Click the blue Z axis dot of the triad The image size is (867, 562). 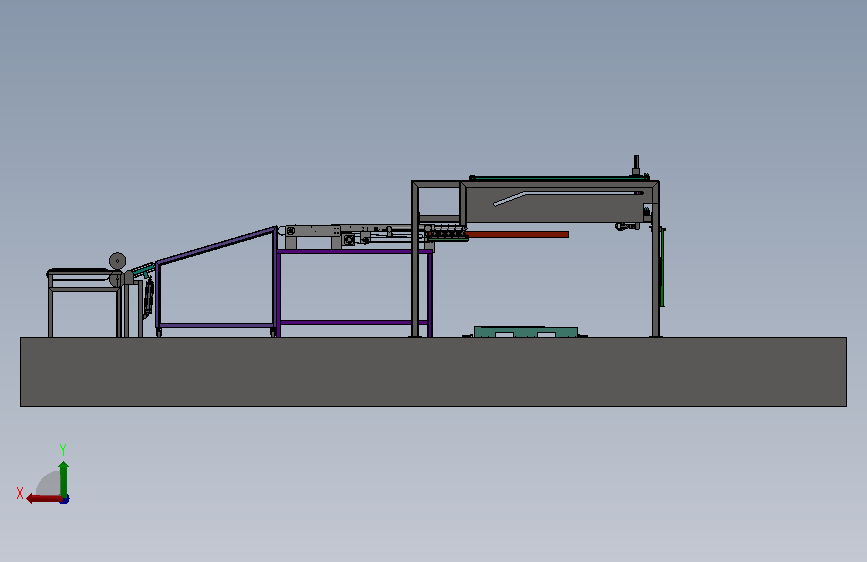pyautogui.click(x=65, y=500)
